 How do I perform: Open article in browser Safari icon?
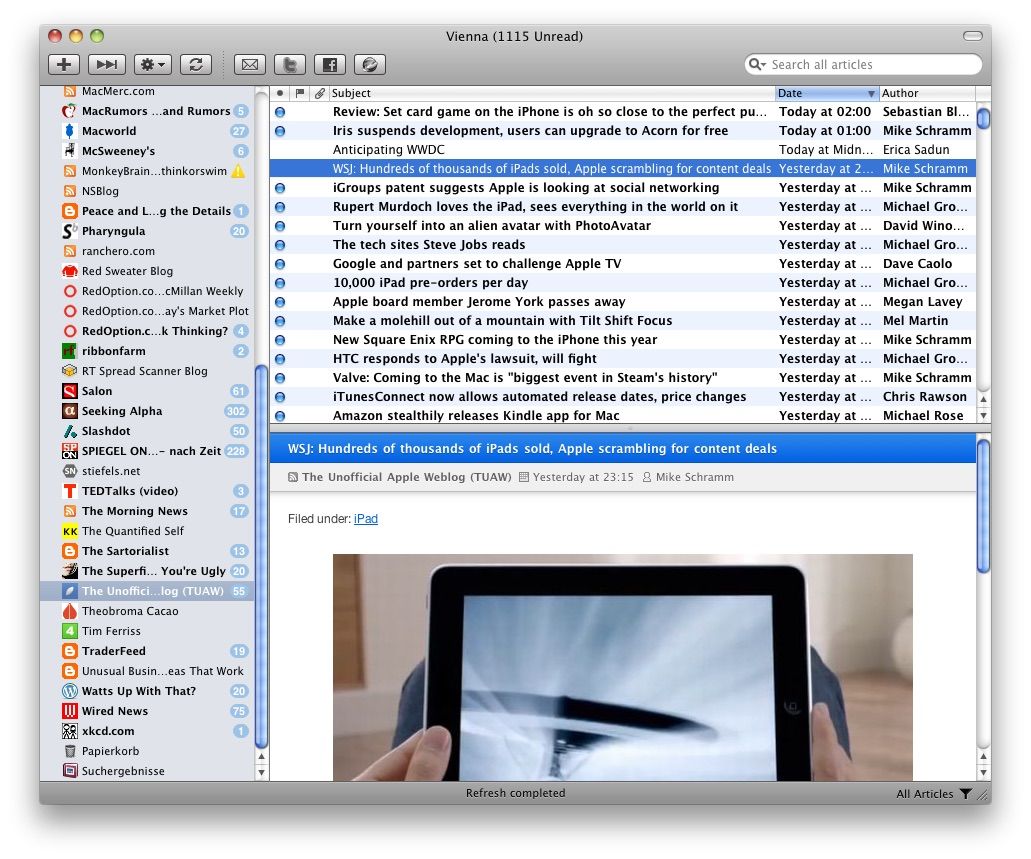tap(370, 64)
